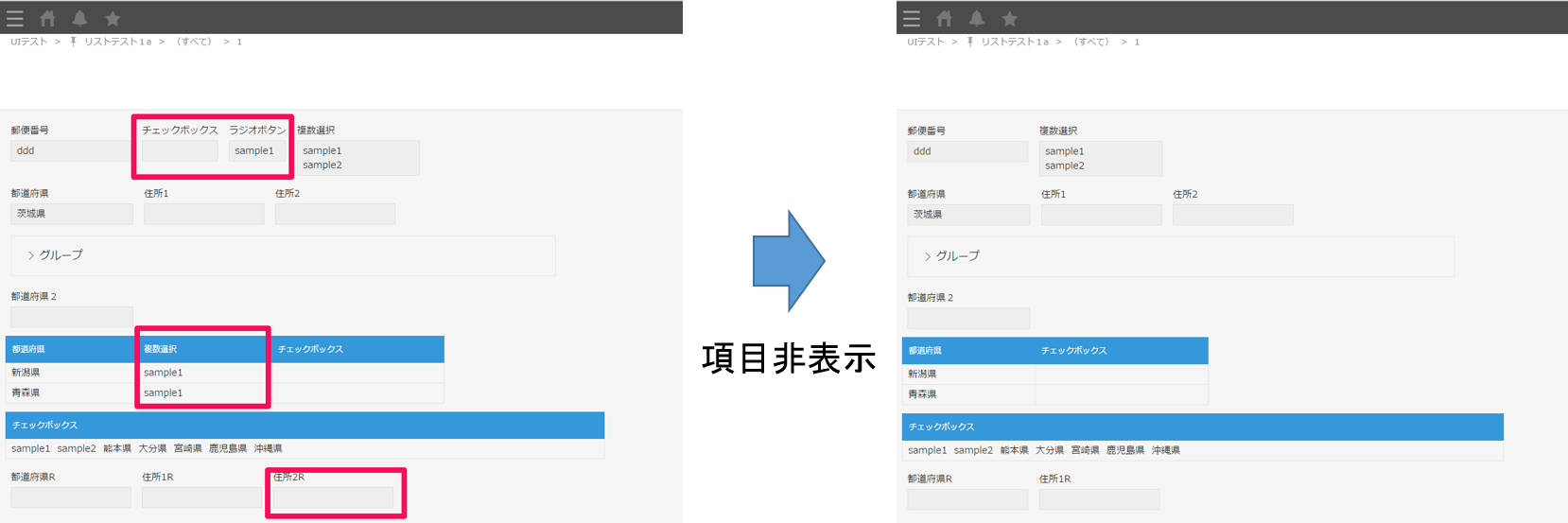Click 住所2 input in left screenshot

pos(335,214)
